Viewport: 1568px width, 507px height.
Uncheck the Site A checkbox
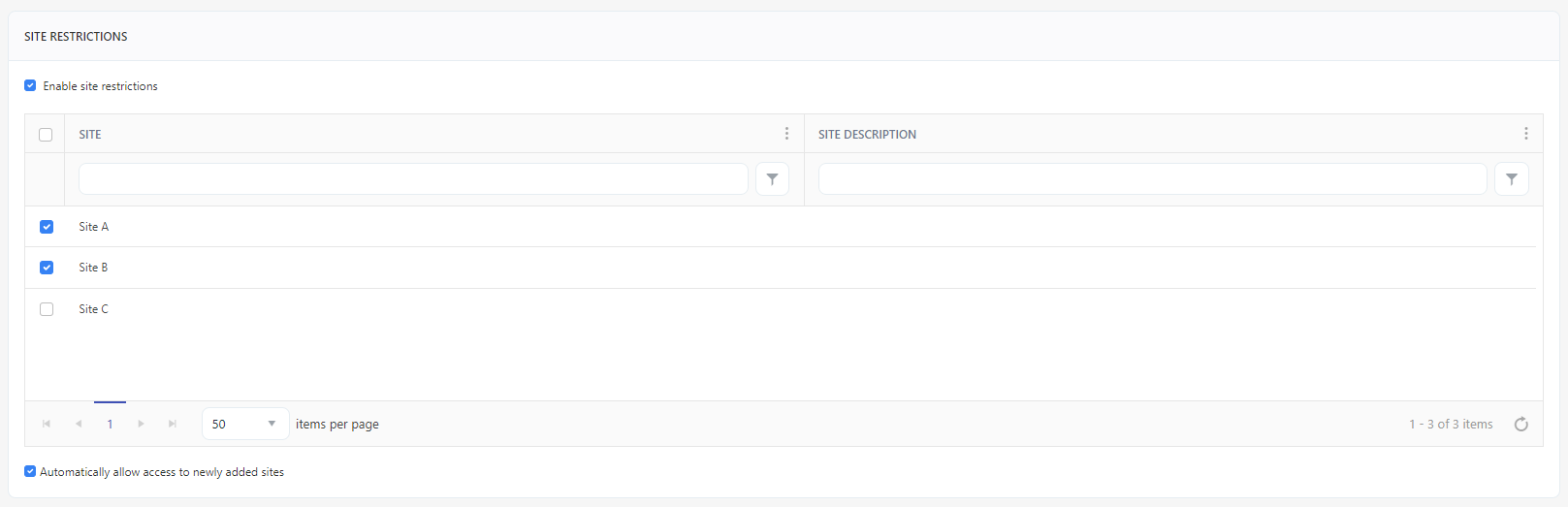tap(47, 227)
